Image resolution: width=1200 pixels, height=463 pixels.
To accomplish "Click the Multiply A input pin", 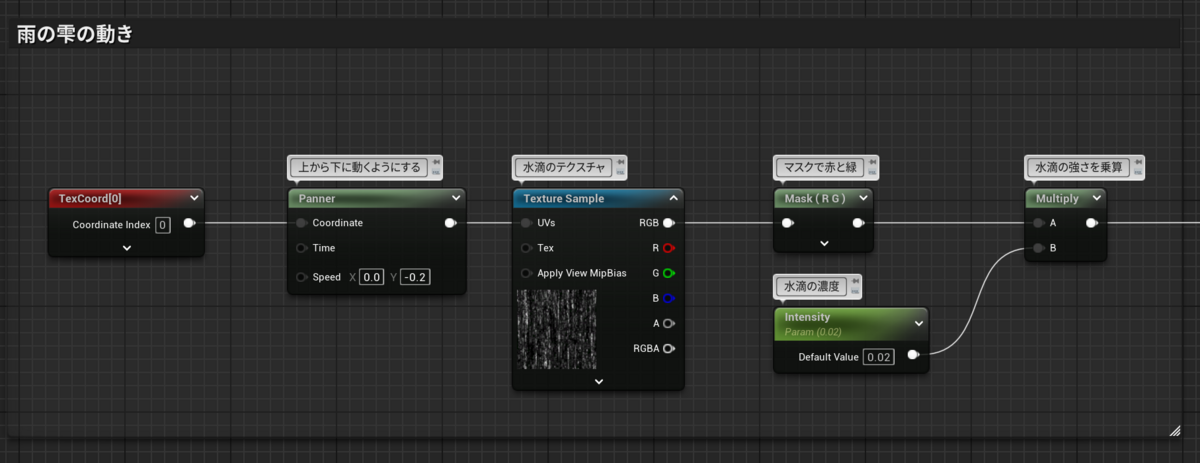I will click(x=1040, y=223).
